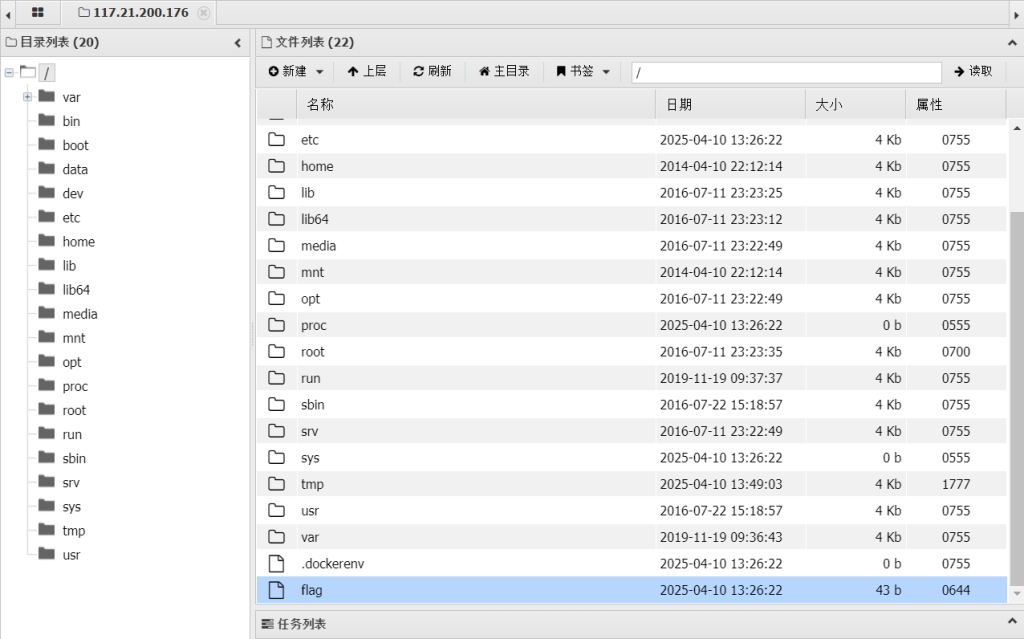The image size is (1024, 639).
Task: Click flag file icon in file list
Action: pyautogui.click(x=277, y=590)
